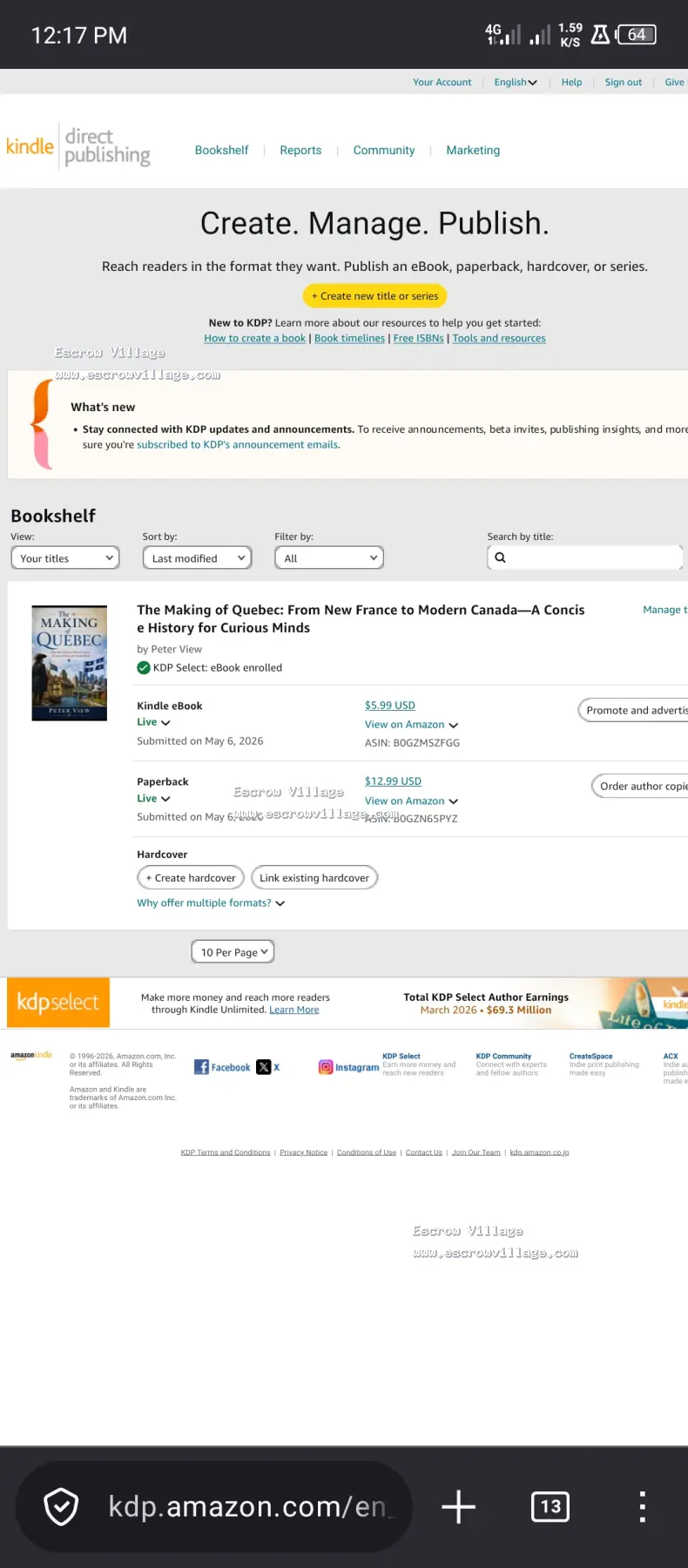Open 'How to create a book' link

[x=255, y=338]
